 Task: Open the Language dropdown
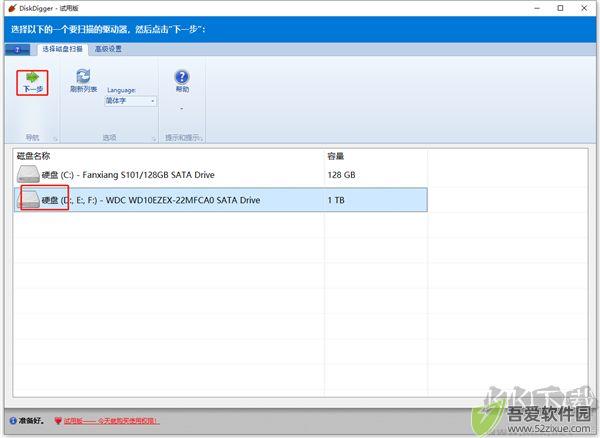click(x=130, y=101)
